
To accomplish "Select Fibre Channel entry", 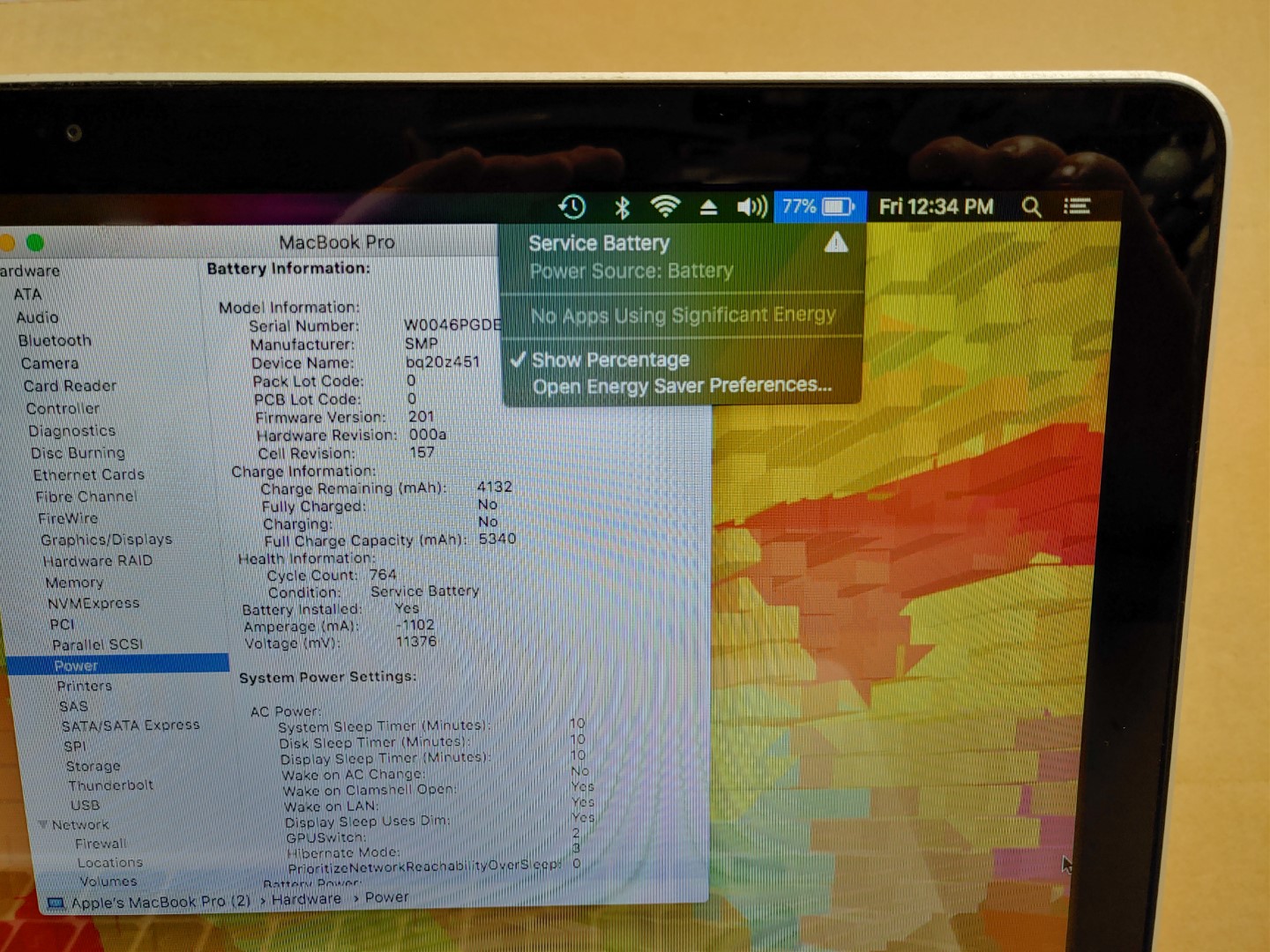I will [86, 496].
